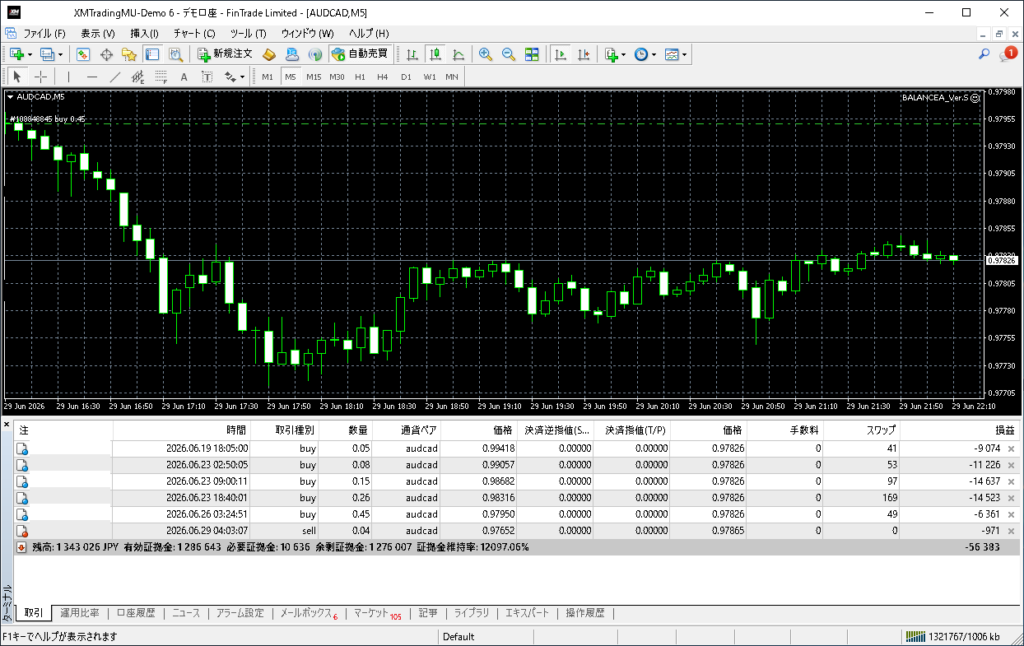Open the Market Watch panel icon
Screen dimensions: 1024x646
click(x=83, y=54)
